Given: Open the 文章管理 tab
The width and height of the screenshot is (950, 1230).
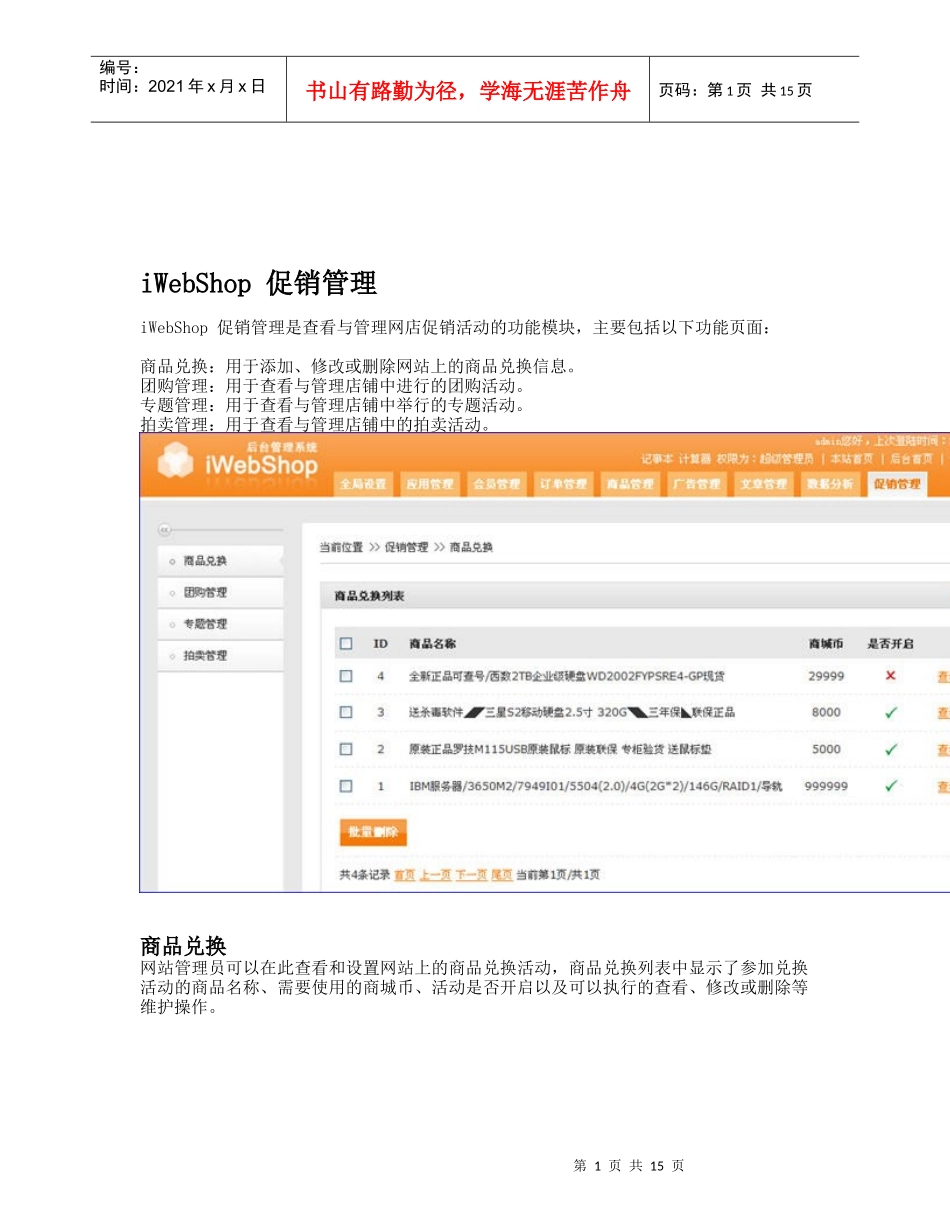Looking at the screenshot, I should (x=762, y=484).
